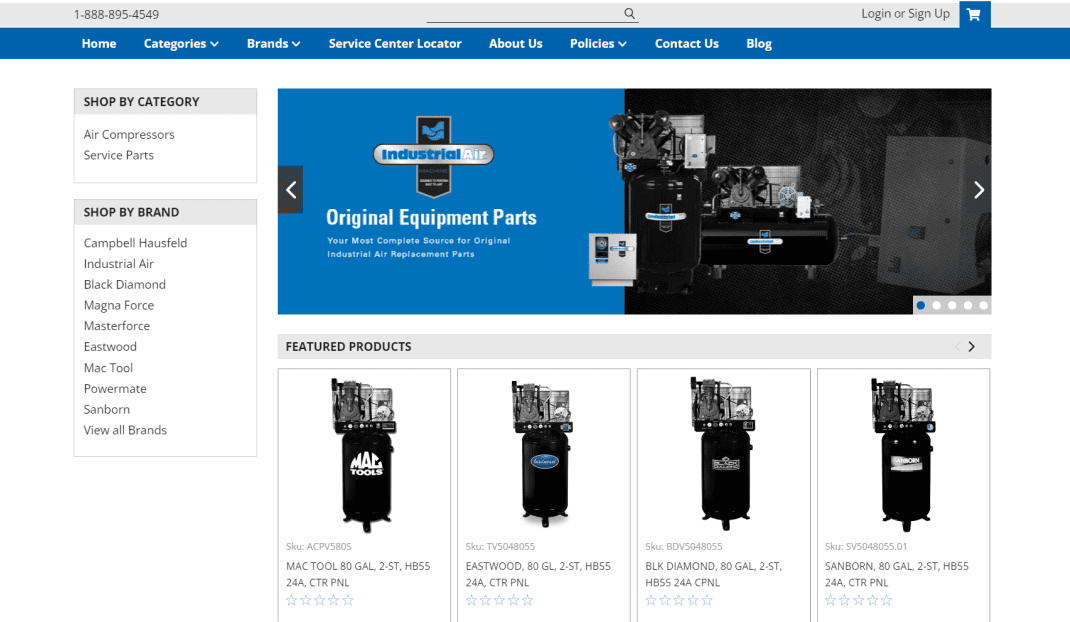Open Sanborn compressor product image

(903, 455)
